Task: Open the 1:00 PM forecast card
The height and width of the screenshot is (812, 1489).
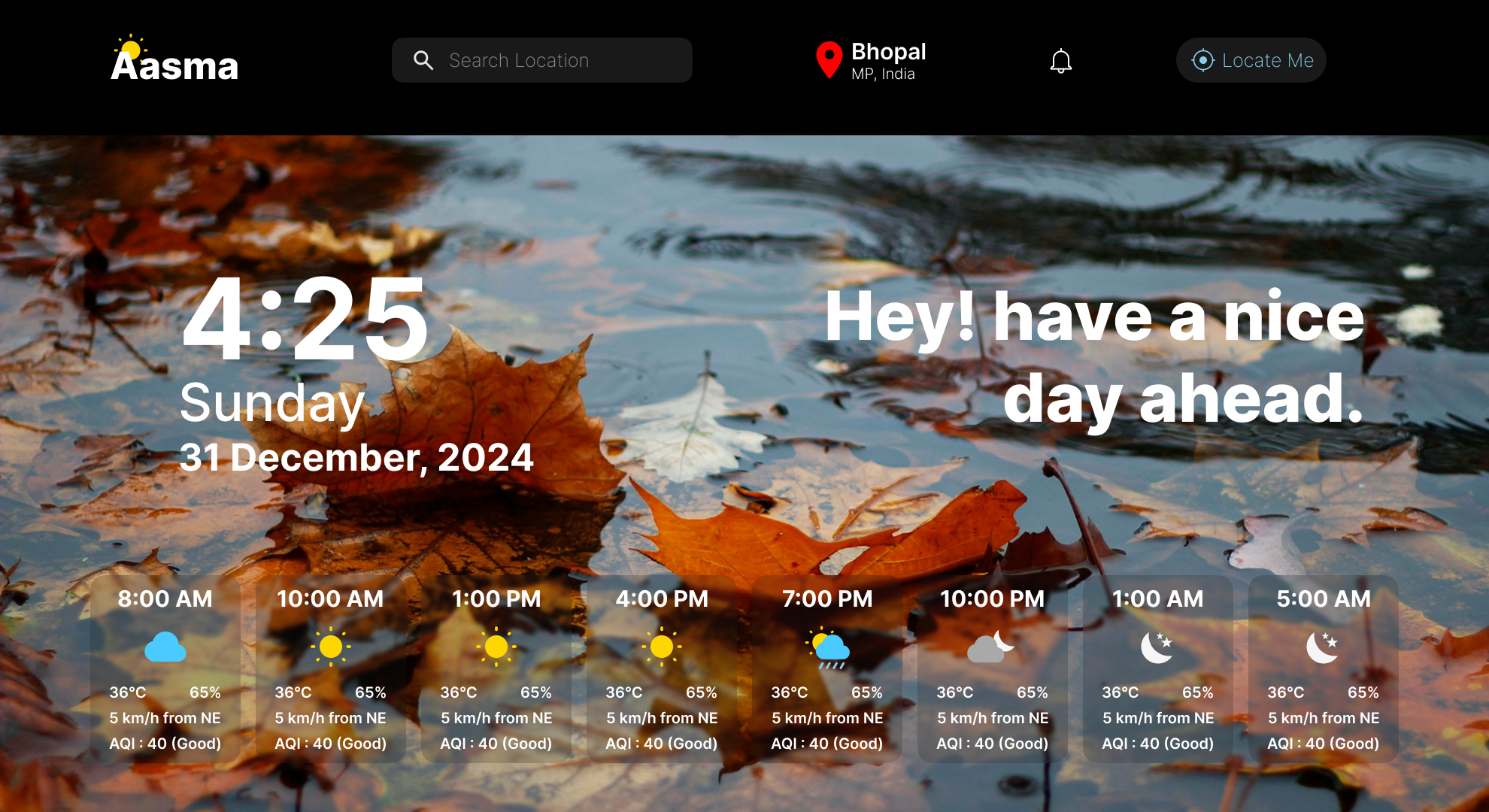Action: pyautogui.click(x=496, y=669)
